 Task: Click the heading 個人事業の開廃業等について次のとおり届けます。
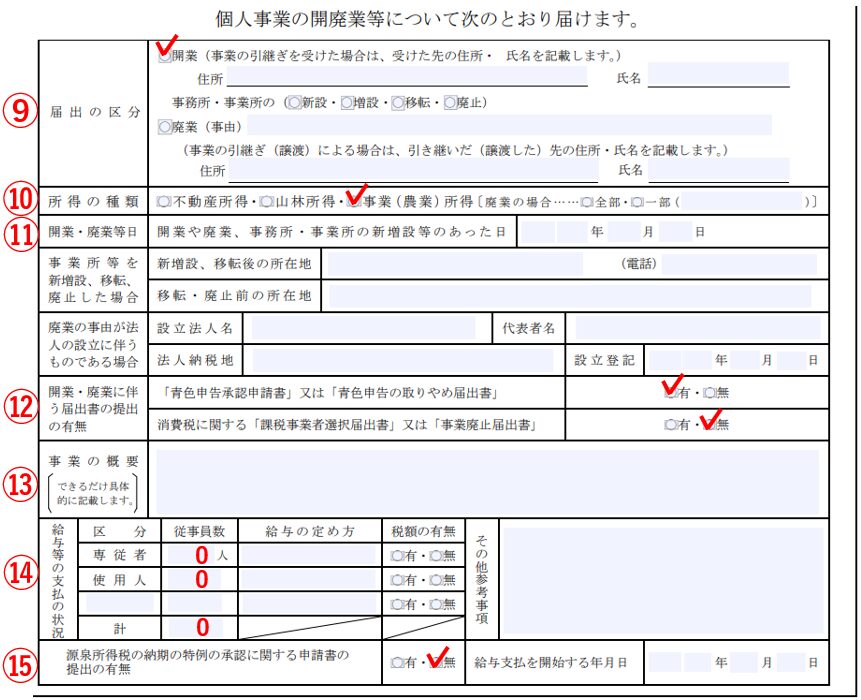click(428, 20)
